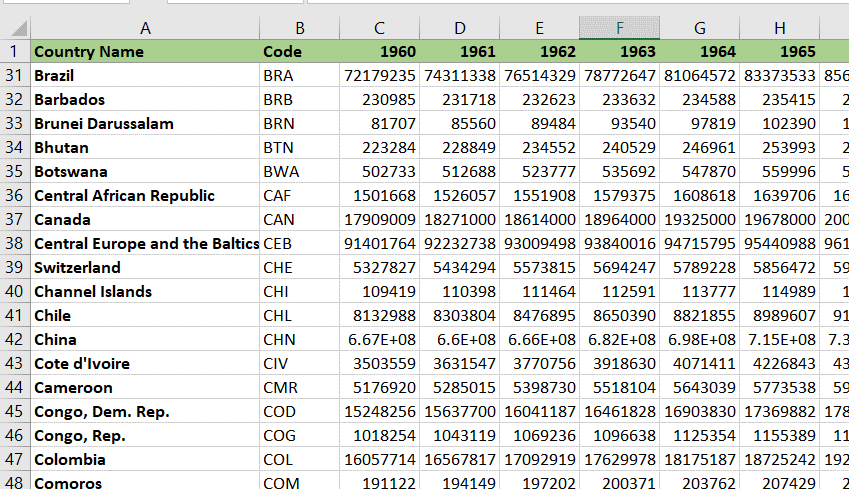Select the Switzerland cell

pos(145,268)
